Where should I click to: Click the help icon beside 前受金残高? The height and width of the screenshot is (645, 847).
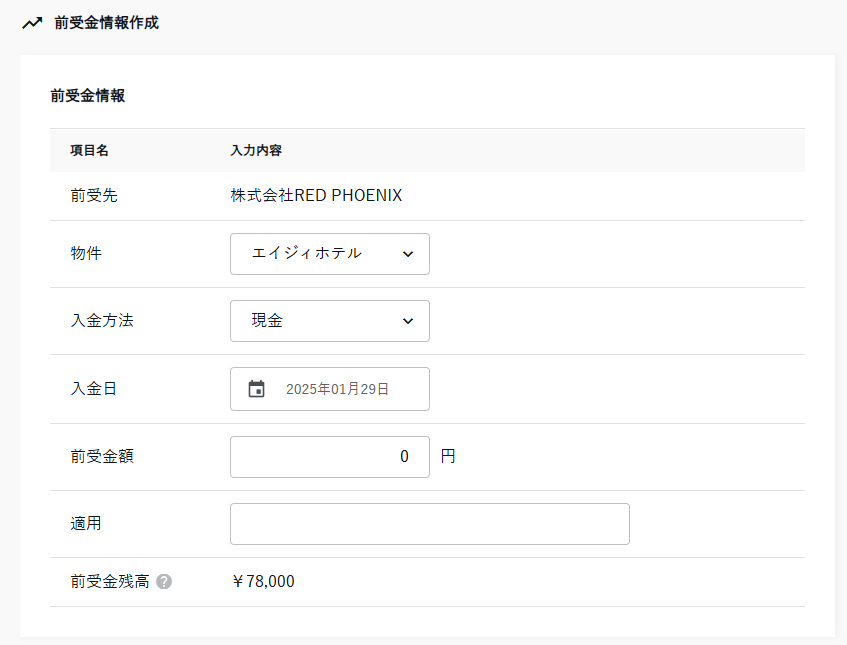point(164,581)
